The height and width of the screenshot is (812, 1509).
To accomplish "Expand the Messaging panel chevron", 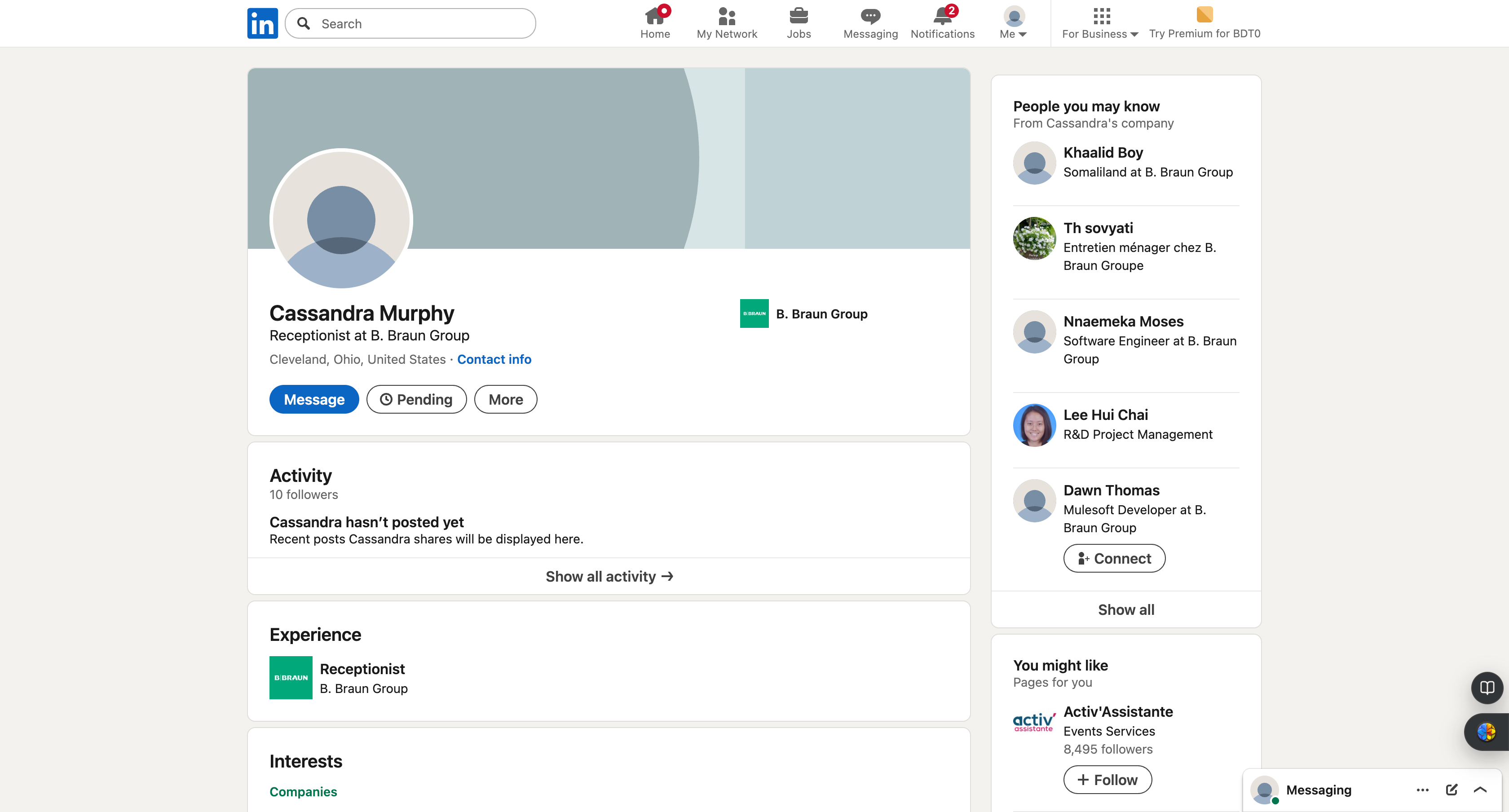I will coord(1480,790).
